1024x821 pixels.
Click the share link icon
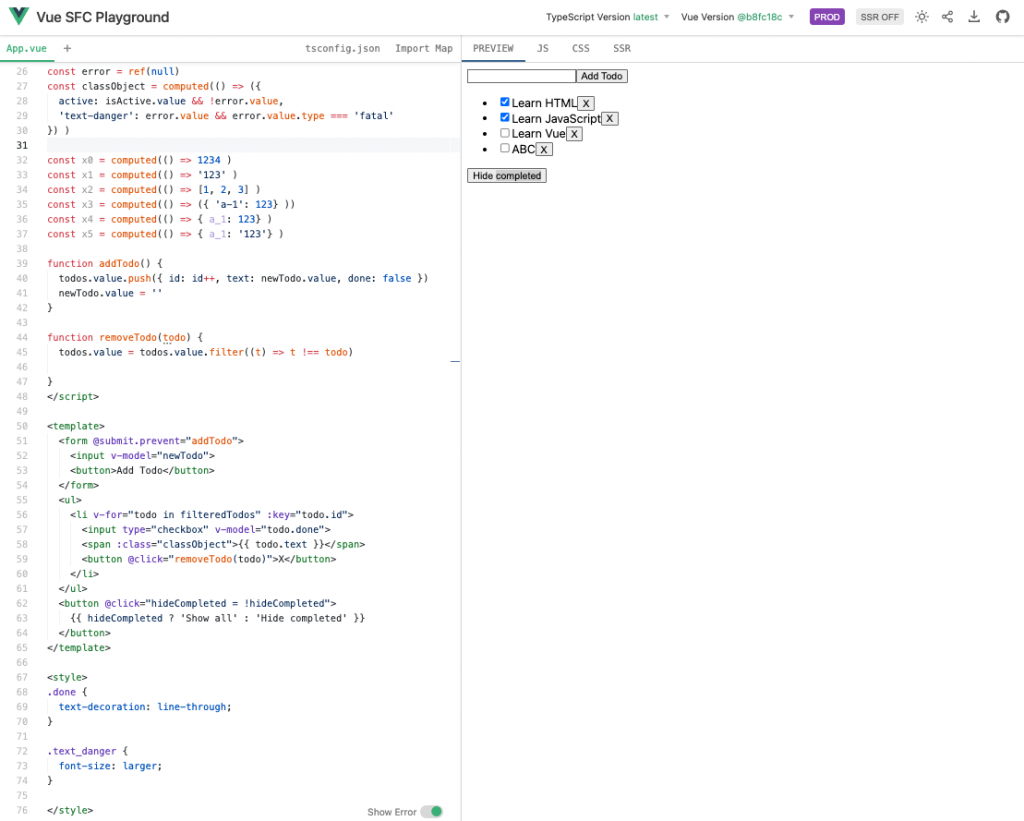[948, 17]
